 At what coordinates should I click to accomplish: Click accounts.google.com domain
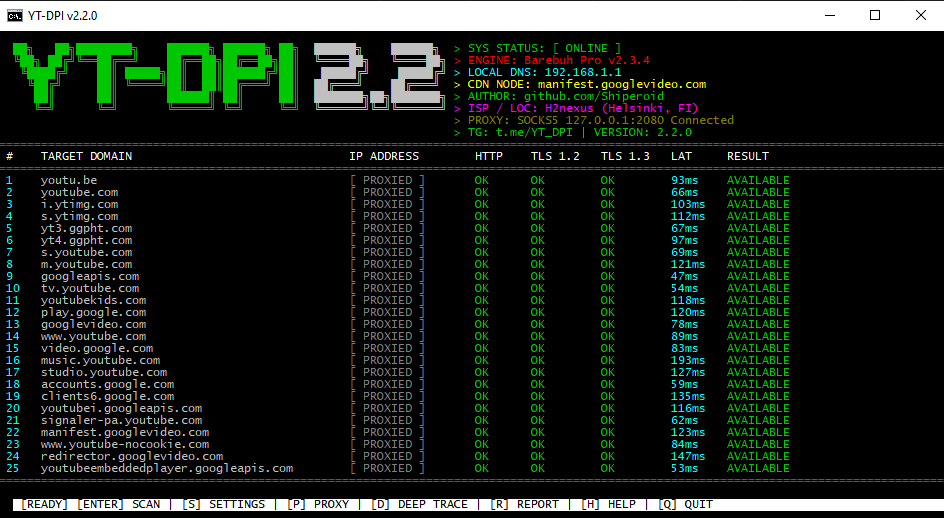108,384
